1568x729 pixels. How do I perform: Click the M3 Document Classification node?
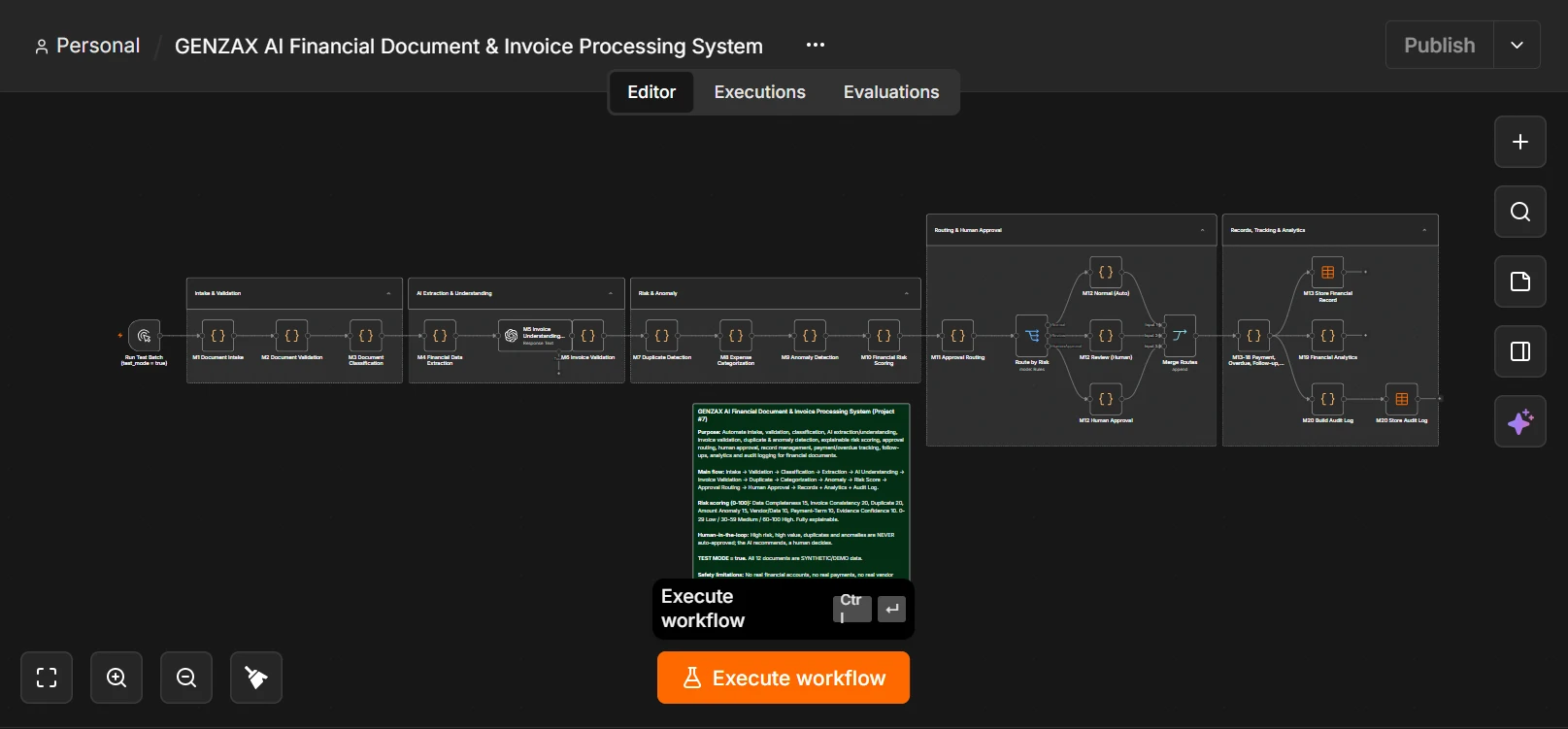point(366,336)
